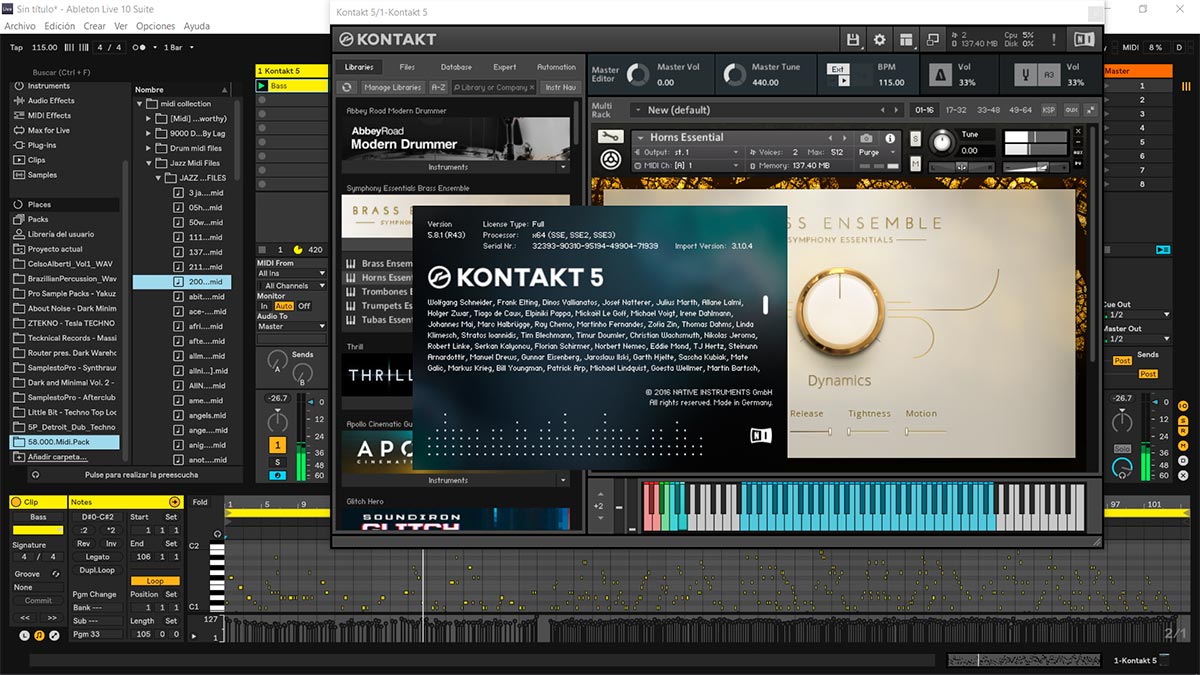Screen dimensions: 1200x675
Task: Show the Envelopes box icon
Action: 54,635
